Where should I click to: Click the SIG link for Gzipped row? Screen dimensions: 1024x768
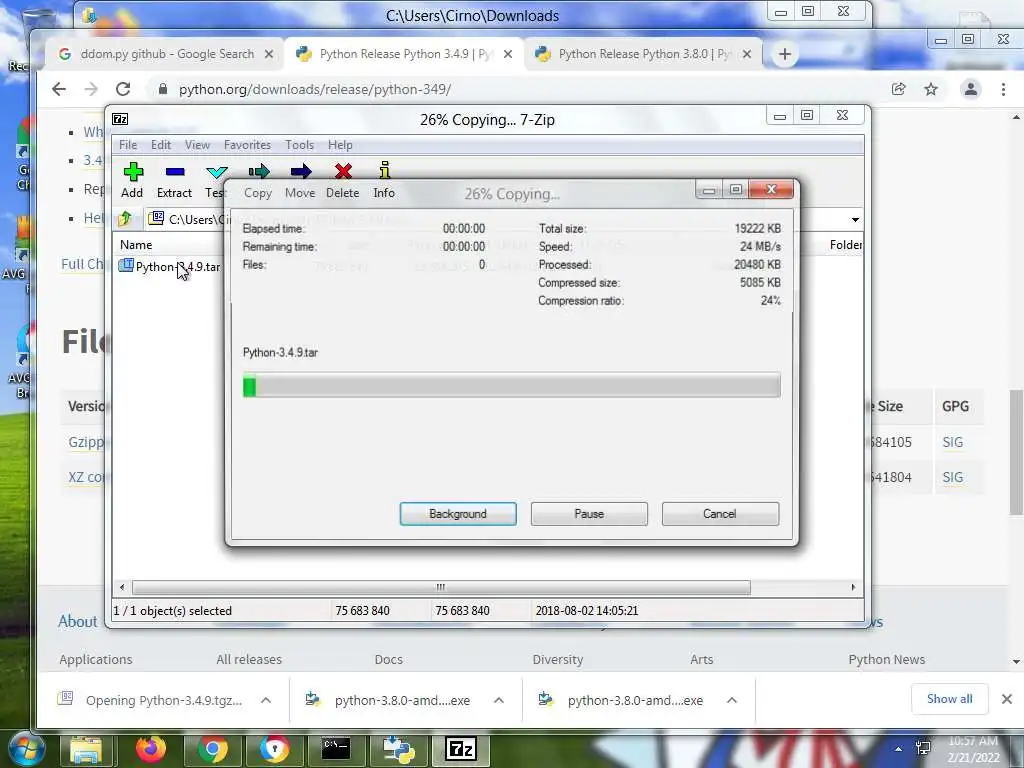pos(952,442)
